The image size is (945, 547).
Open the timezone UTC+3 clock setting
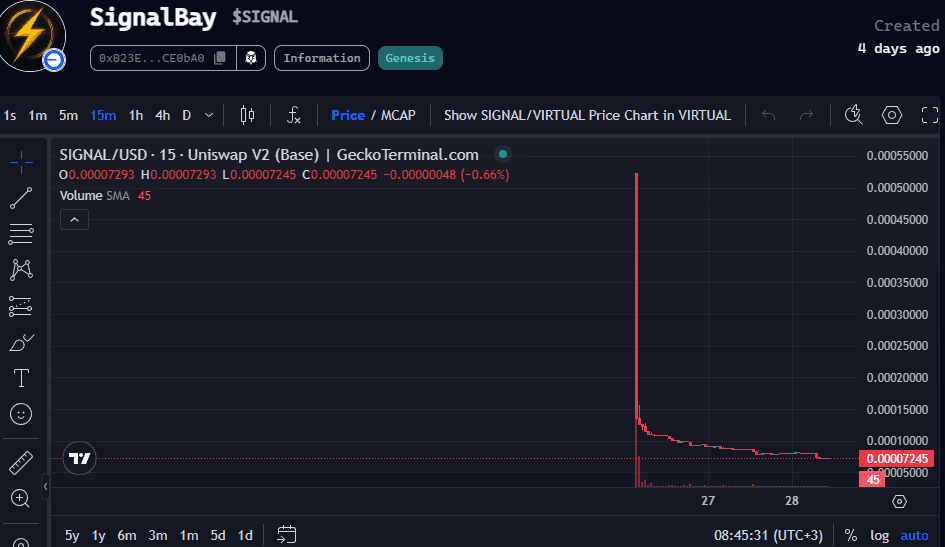pos(767,535)
